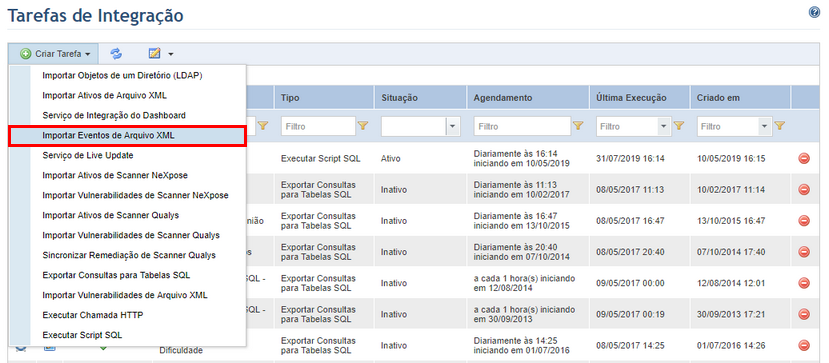The image size is (829, 363).
Task: Delete the task created 10/02/2017 11:14
Action: tap(804, 189)
